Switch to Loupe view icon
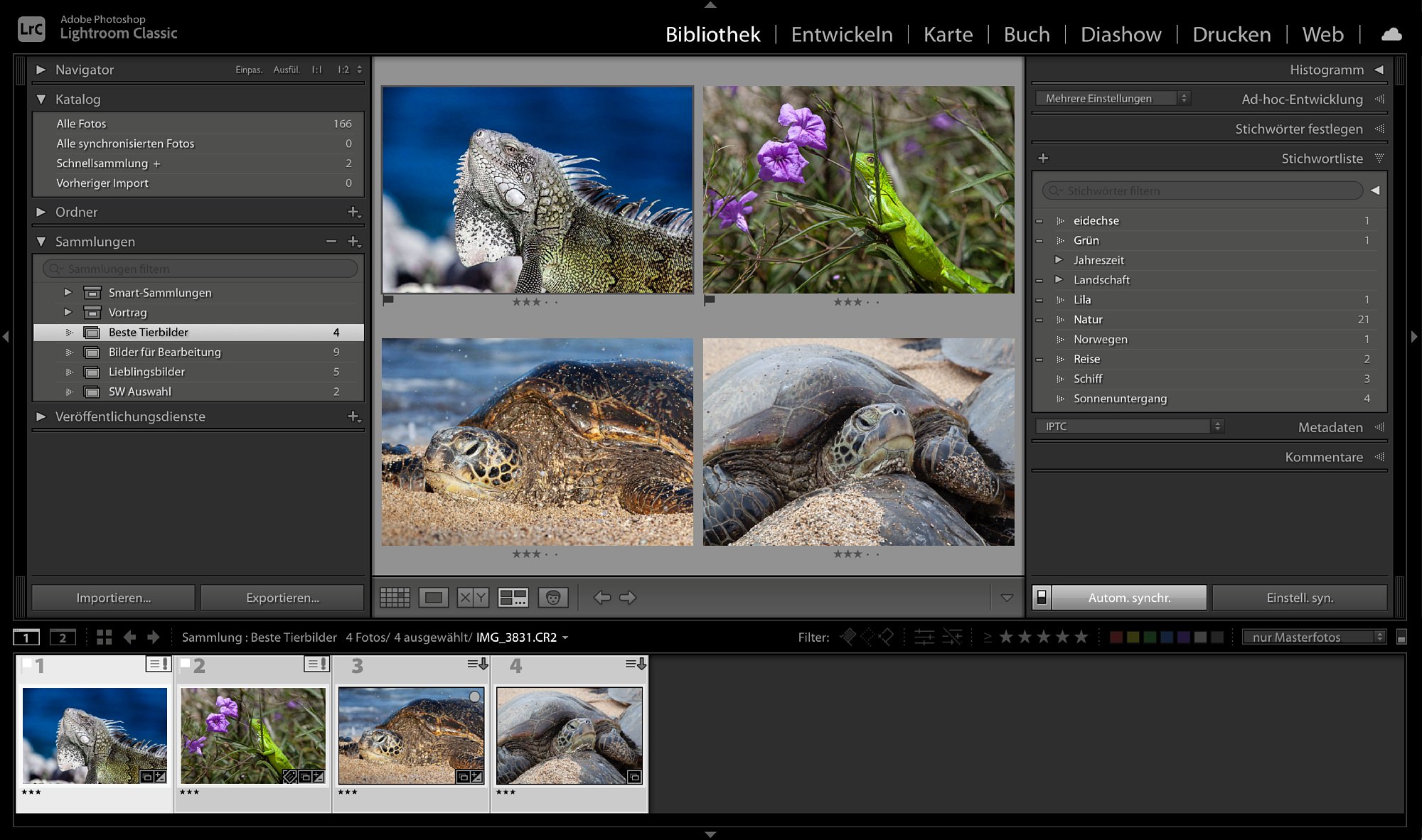This screenshot has height=840, width=1422. coord(434,598)
